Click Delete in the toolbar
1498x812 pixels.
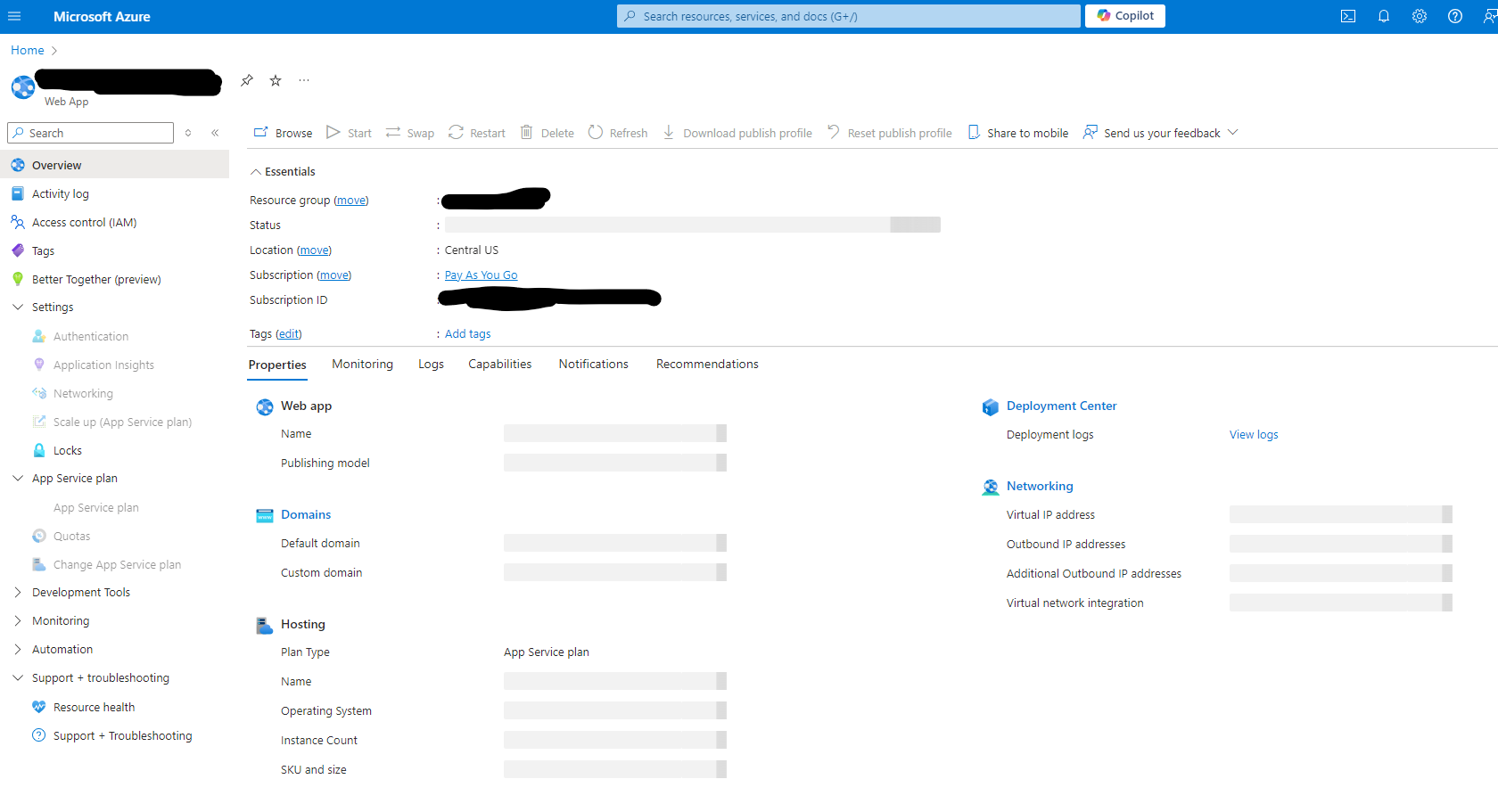(x=547, y=133)
